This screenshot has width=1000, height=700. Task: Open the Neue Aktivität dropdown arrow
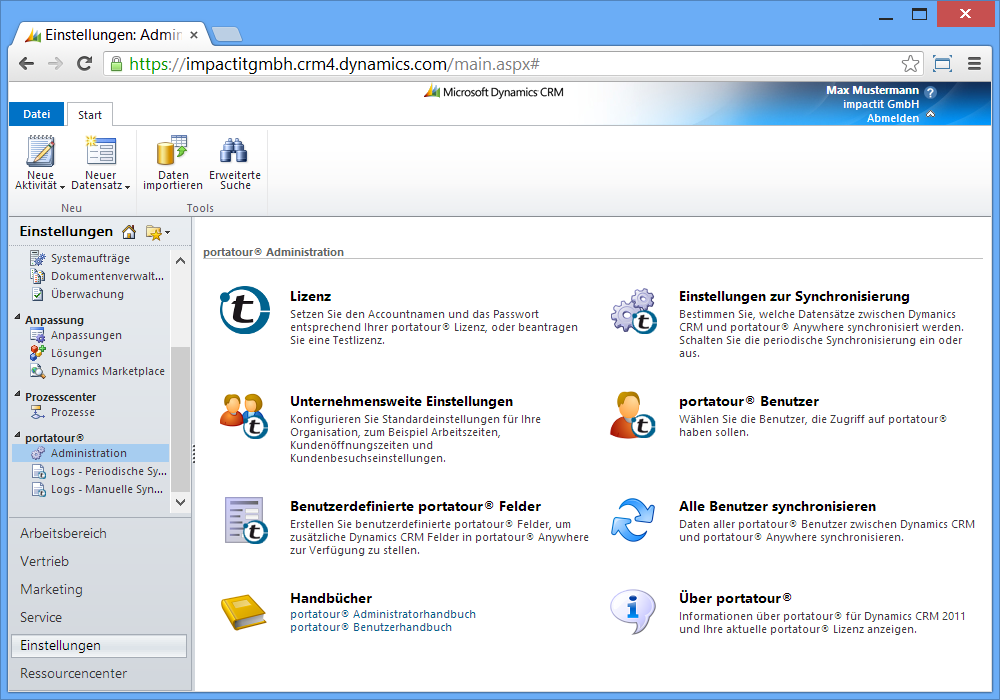(62, 187)
